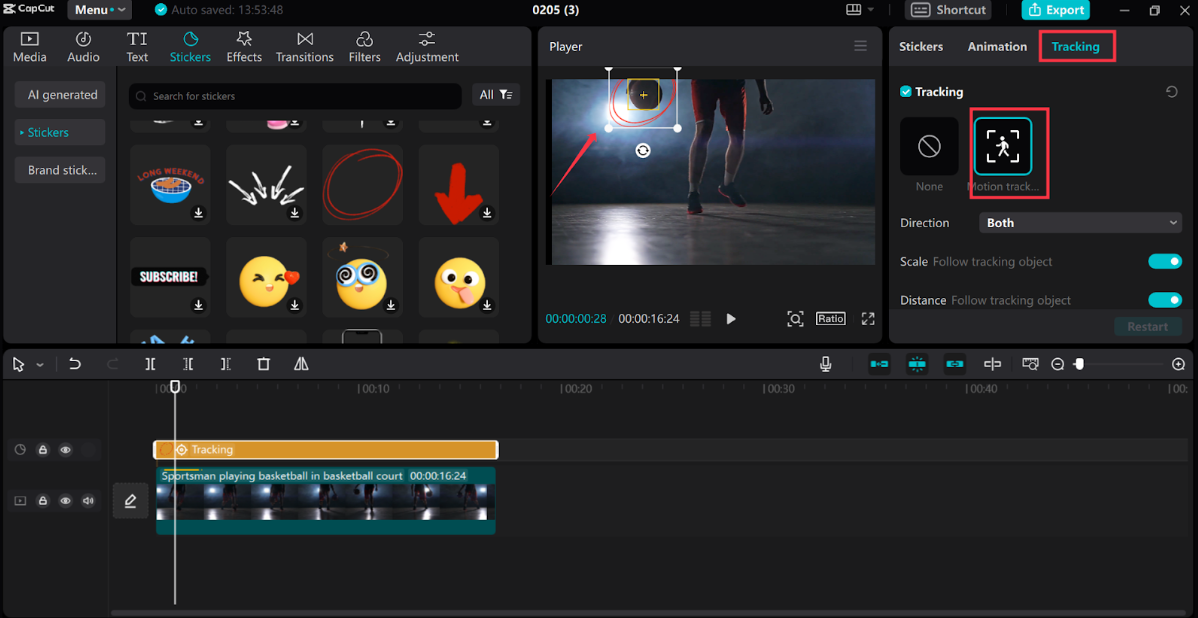Viewport: 1198px width, 618px height.
Task: Open the Transitions tab
Action: pyautogui.click(x=305, y=47)
